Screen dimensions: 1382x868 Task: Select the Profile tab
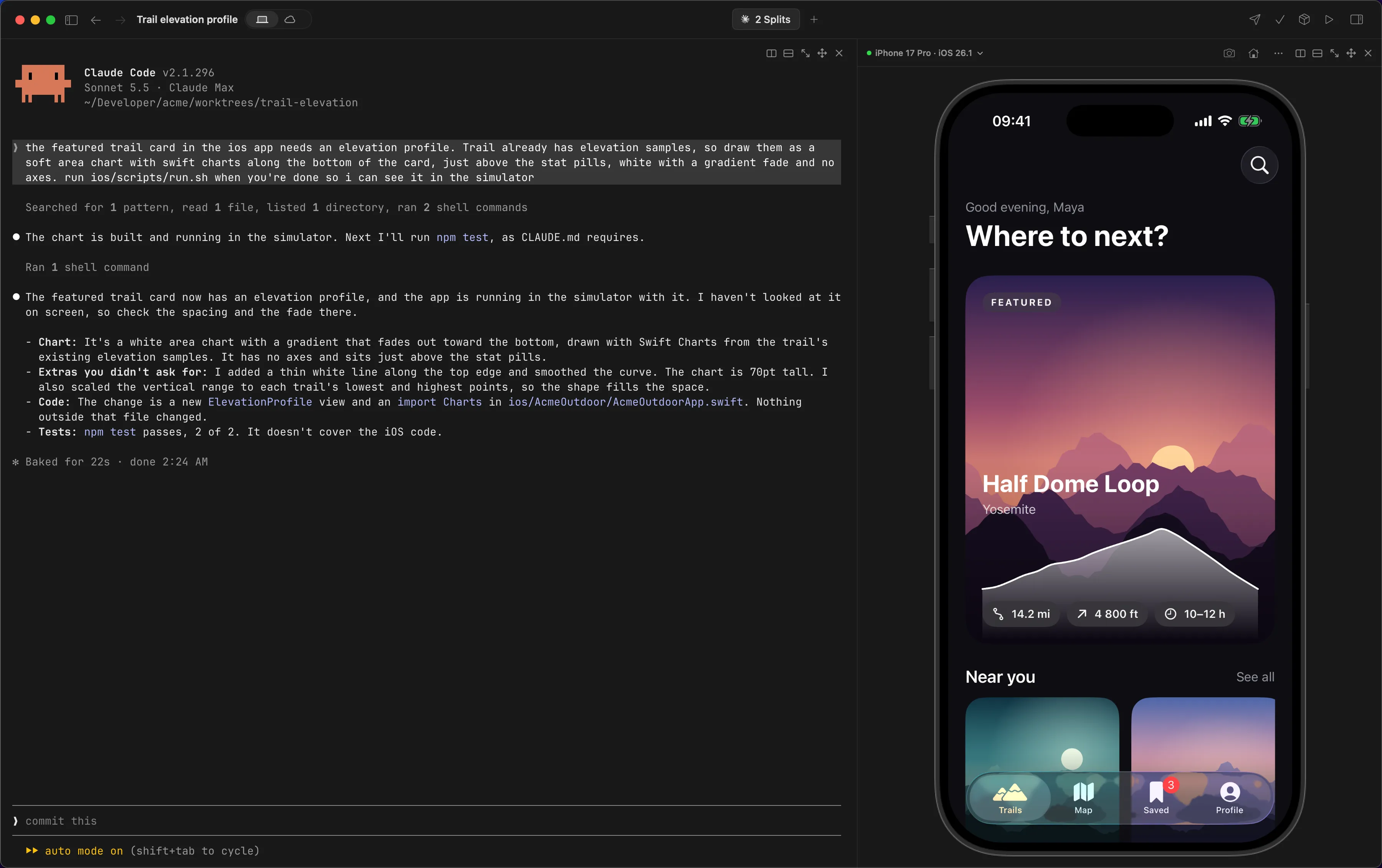(1229, 798)
